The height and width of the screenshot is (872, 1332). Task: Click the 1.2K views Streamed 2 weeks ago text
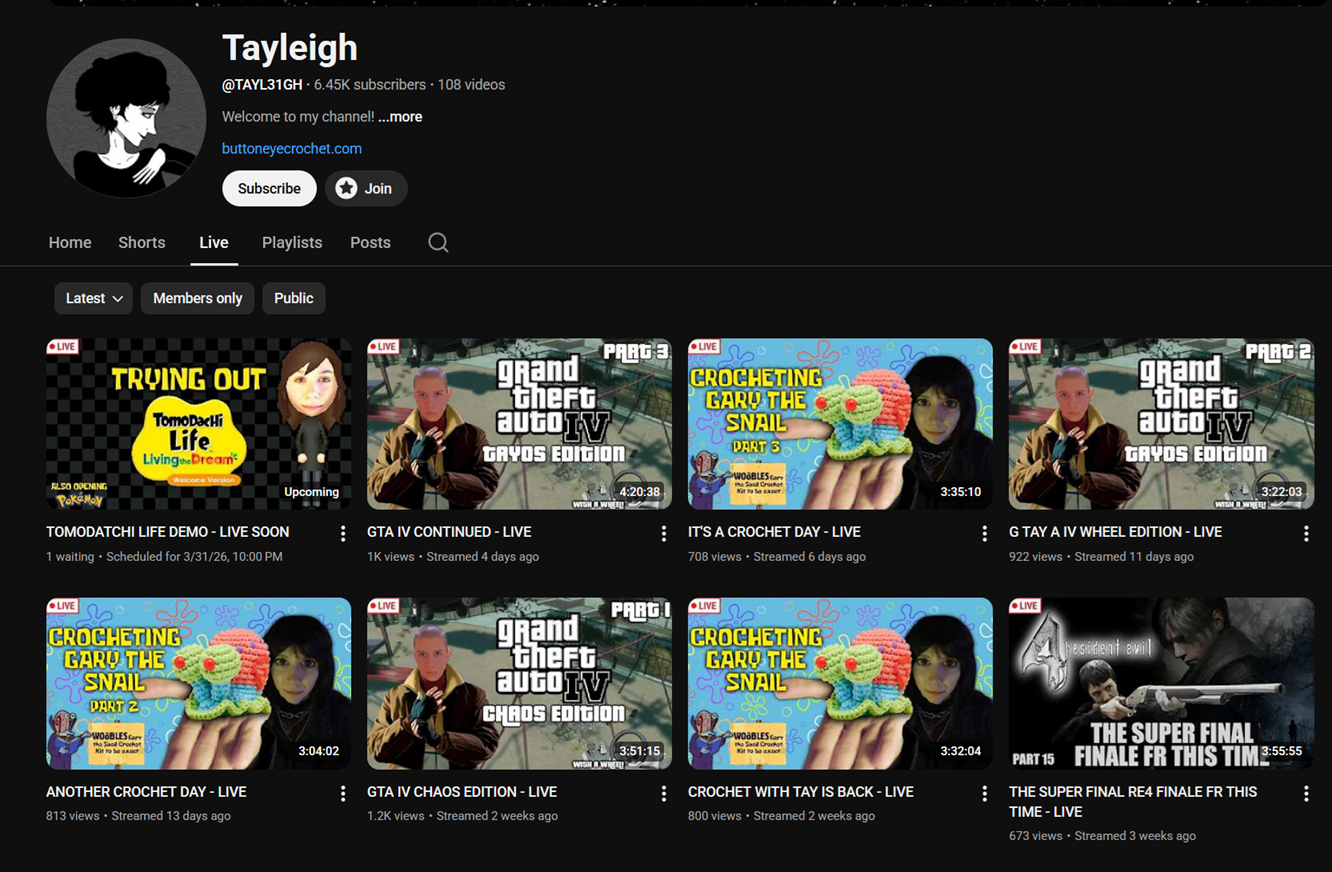pyautogui.click(x=462, y=816)
